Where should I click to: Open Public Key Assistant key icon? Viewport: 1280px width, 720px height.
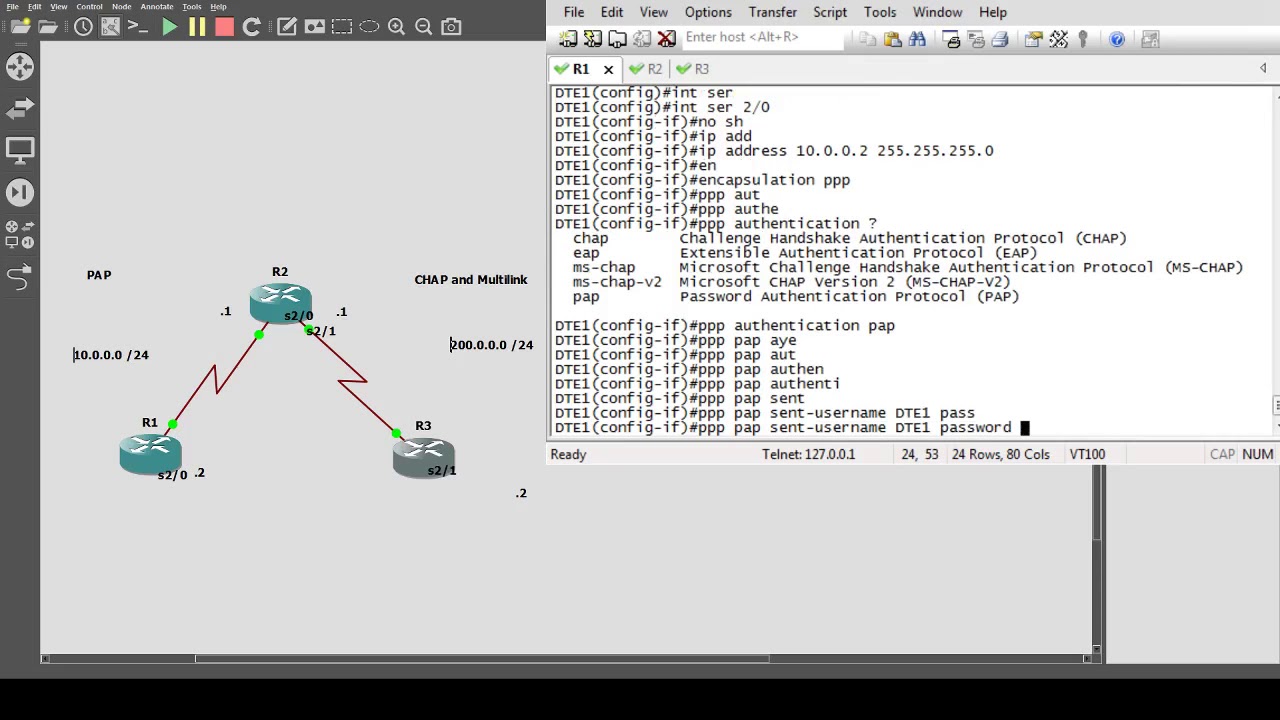click(x=1082, y=39)
